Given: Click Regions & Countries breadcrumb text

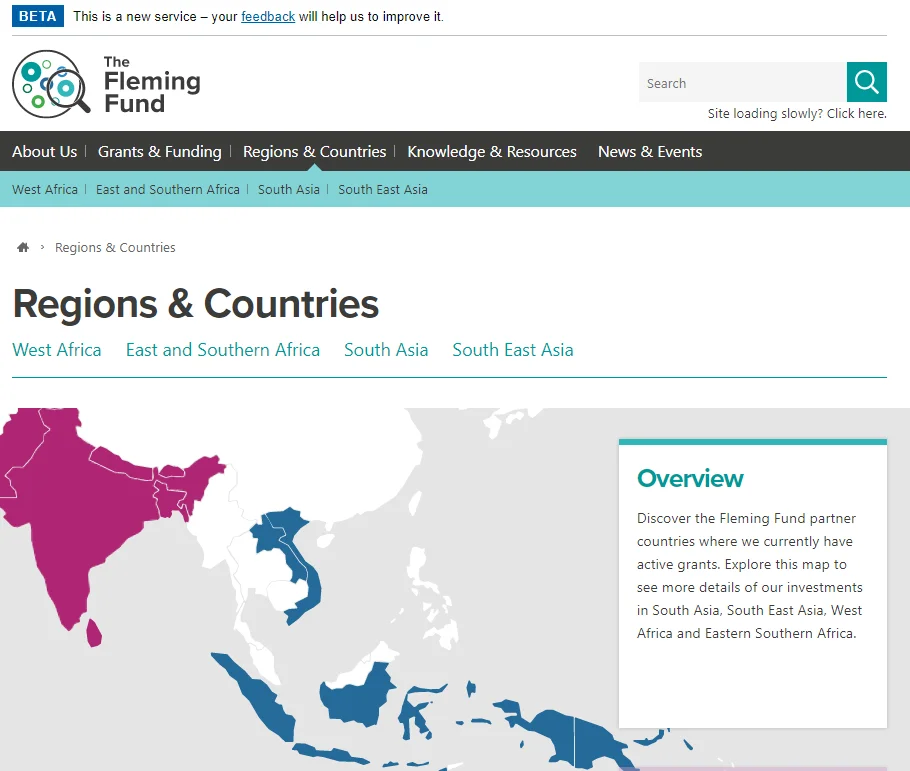Looking at the screenshot, I should point(115,248).
